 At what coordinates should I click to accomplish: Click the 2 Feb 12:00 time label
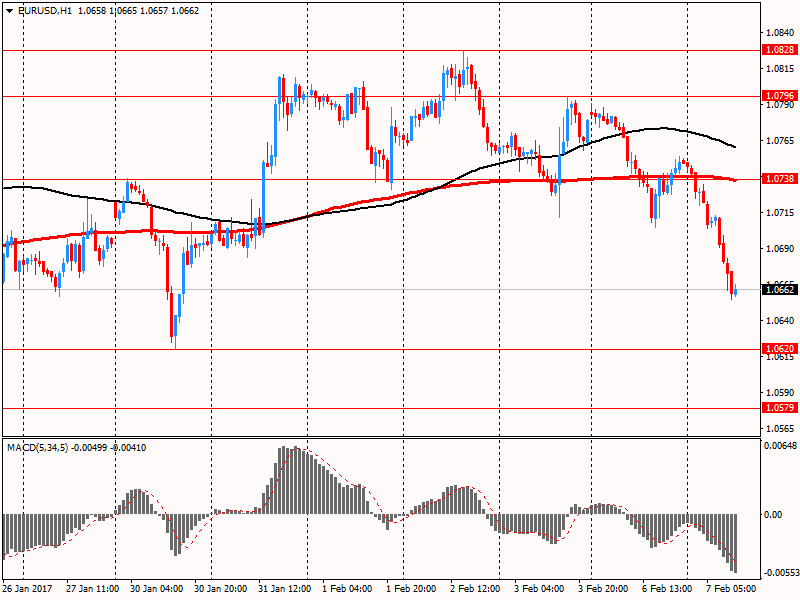475,588
